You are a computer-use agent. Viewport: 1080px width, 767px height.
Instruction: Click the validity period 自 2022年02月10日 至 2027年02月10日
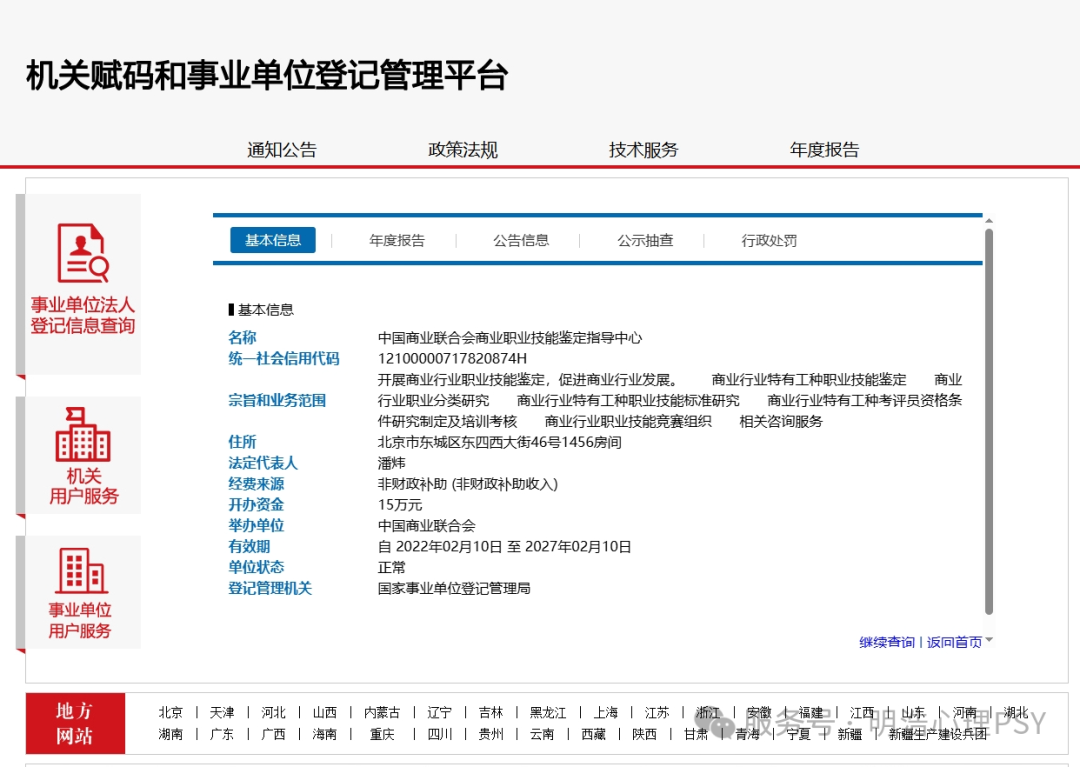[504, 547]
